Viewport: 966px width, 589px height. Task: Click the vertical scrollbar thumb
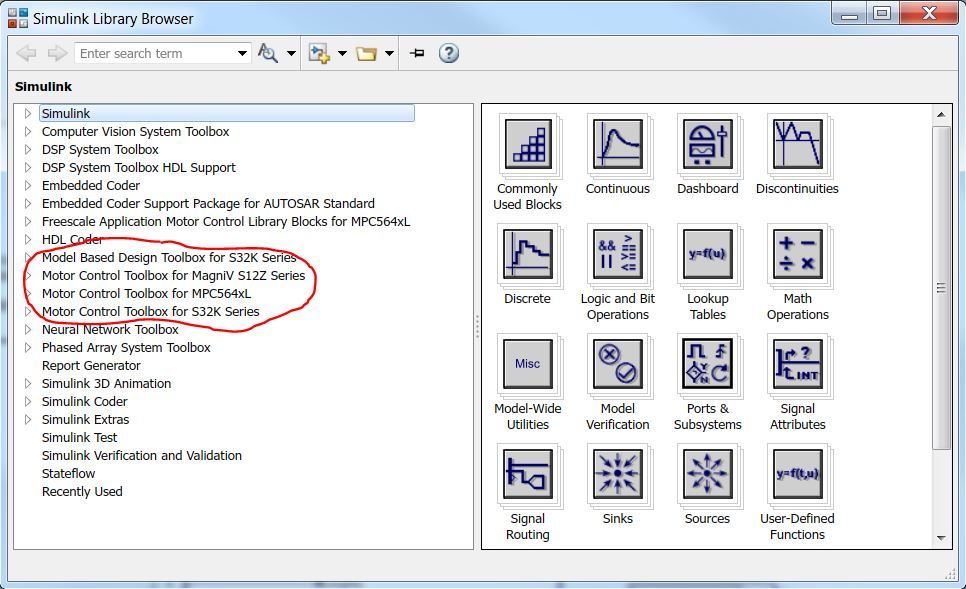(941, 288)
